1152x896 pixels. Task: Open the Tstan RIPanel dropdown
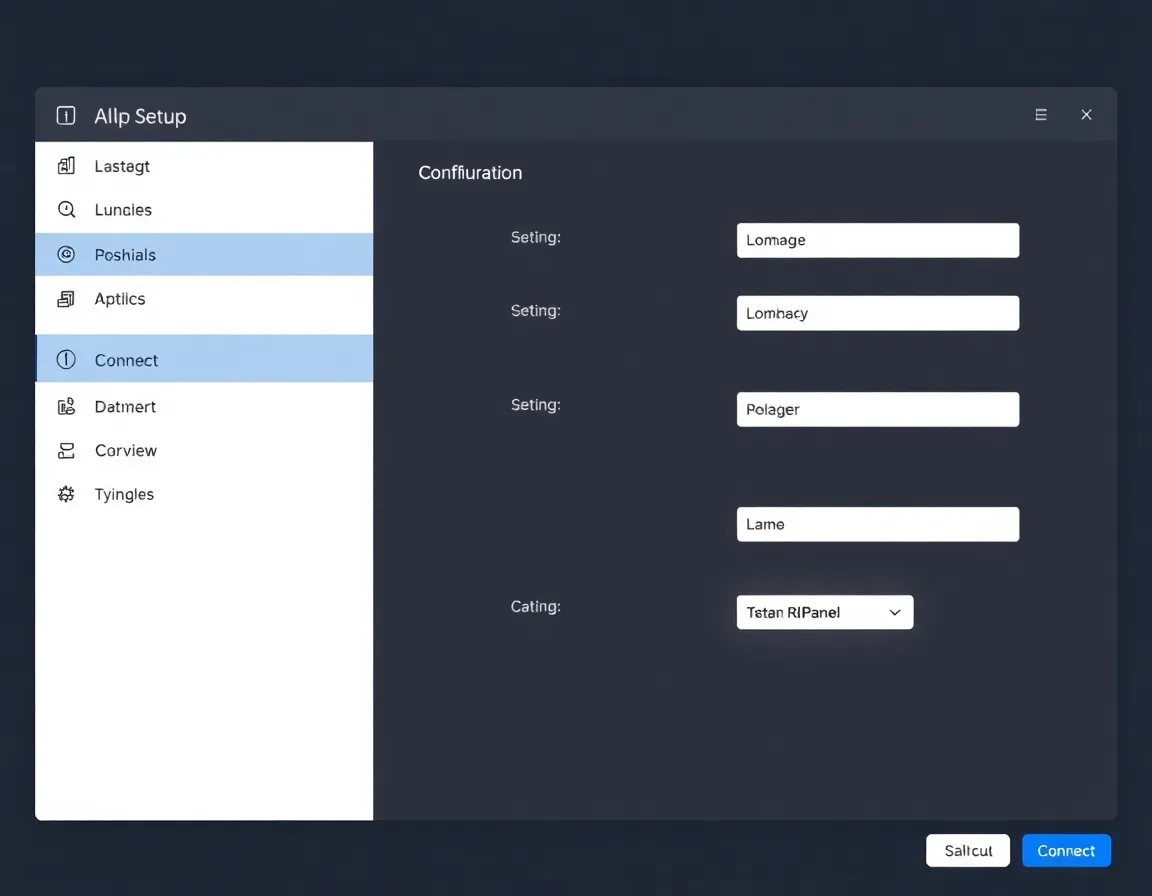point(824,612)
